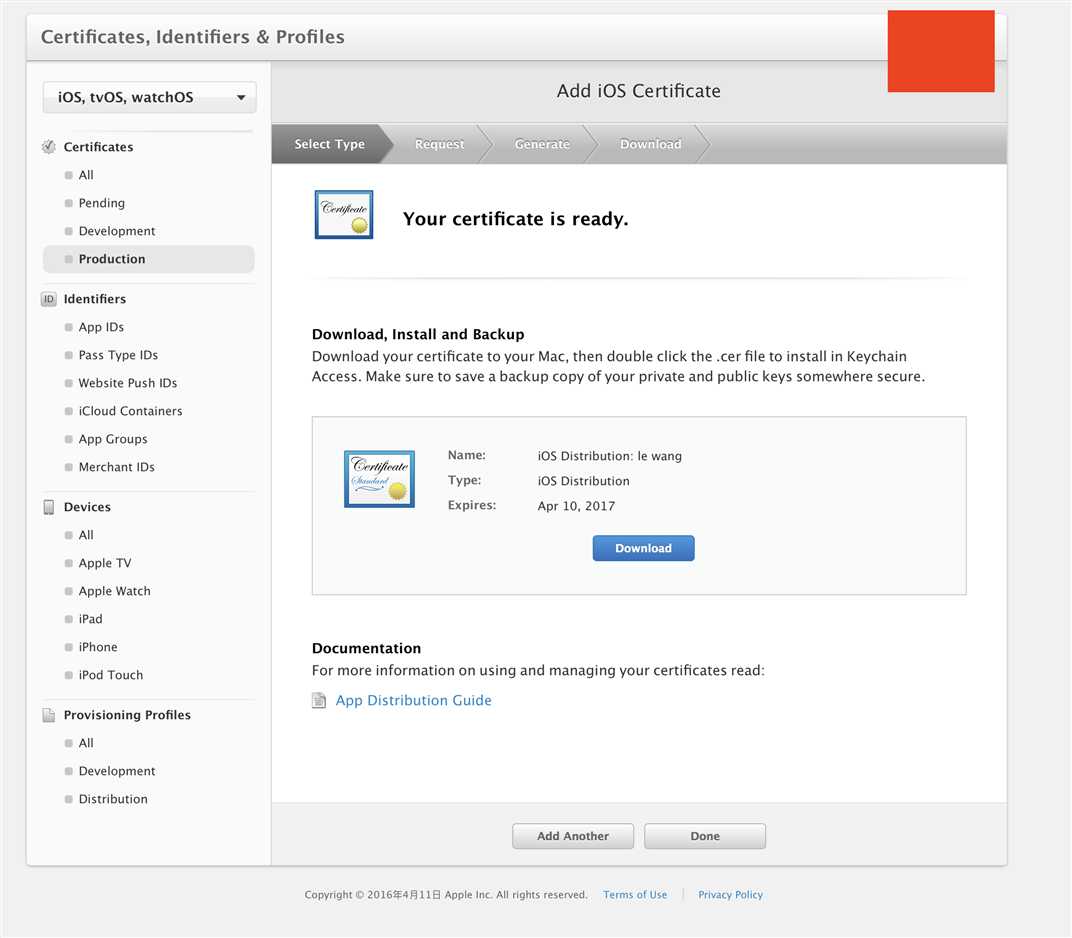The width and height of the screenshot is (1072, 938).
Task: Open App Groups
Action: coord(113,440)
